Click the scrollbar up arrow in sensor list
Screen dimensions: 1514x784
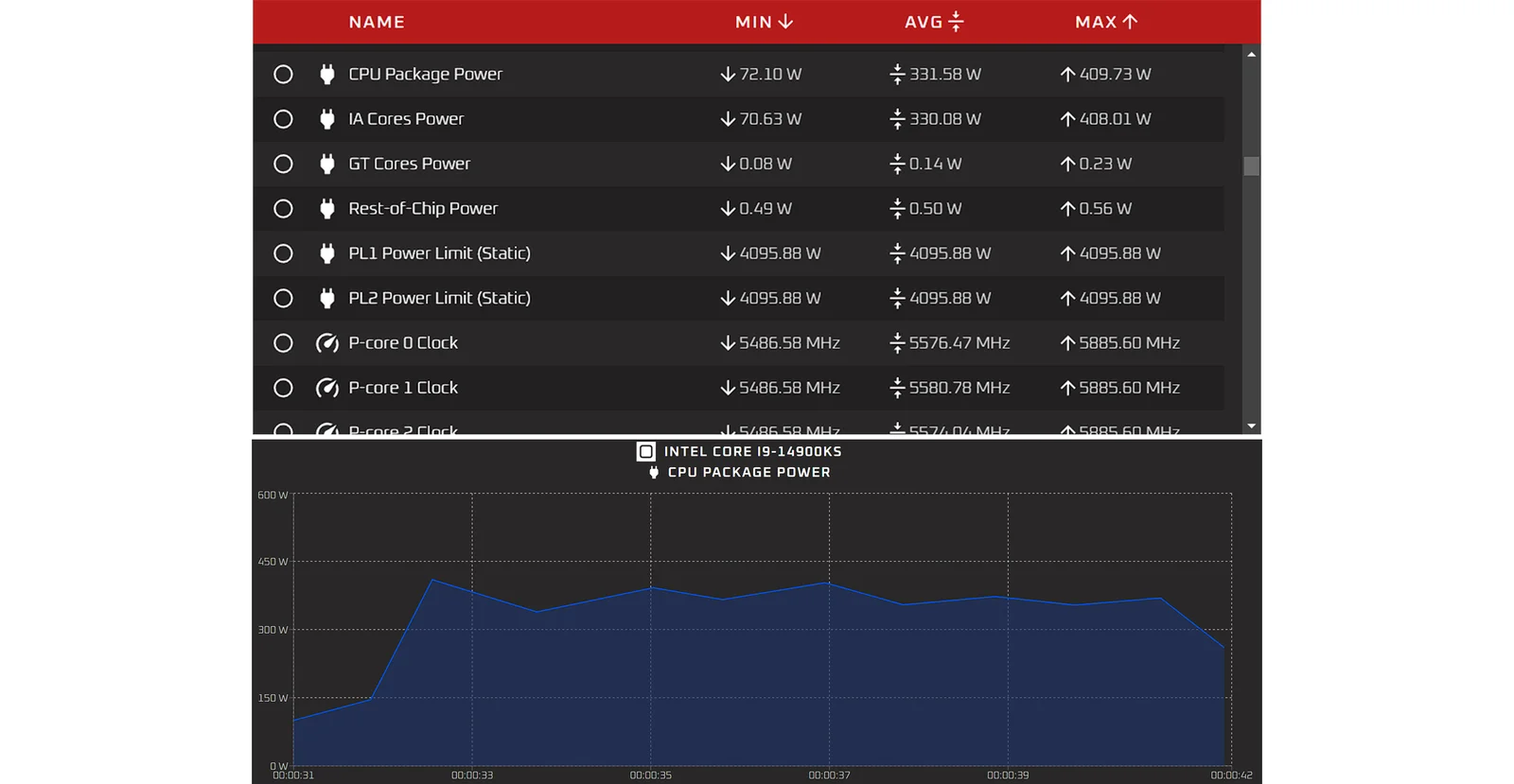tap(1252, 55)
